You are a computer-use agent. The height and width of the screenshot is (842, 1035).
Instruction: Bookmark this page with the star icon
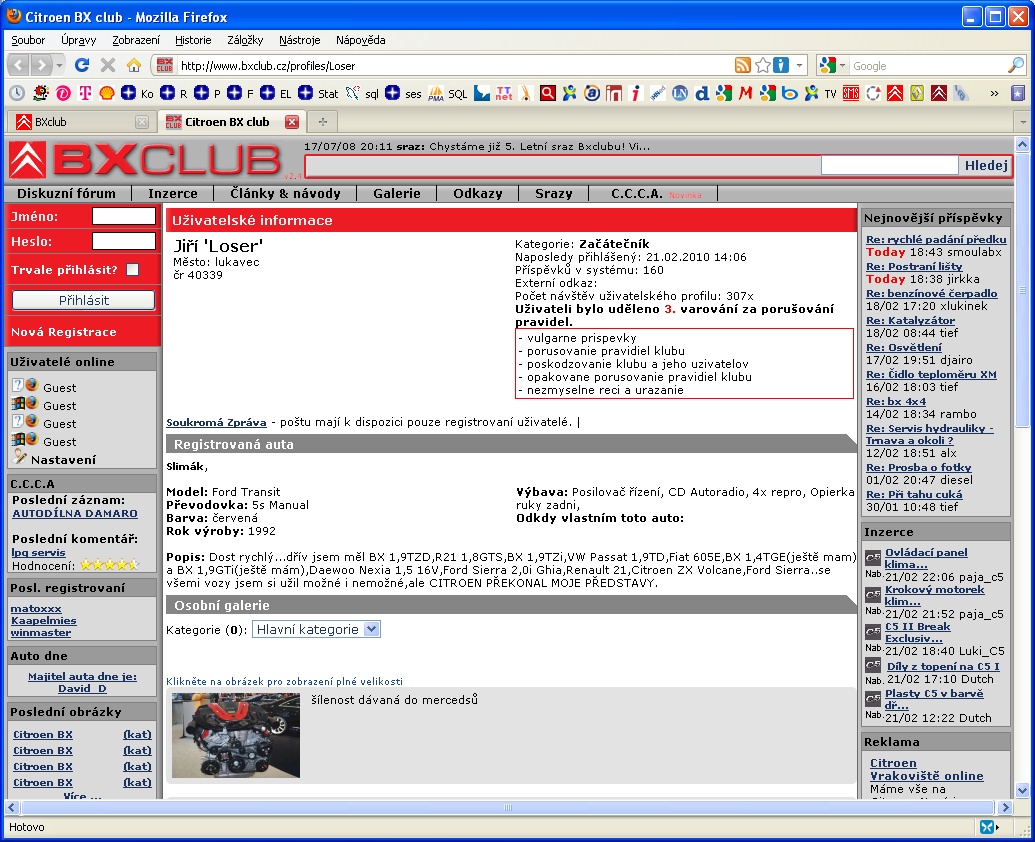[x=762, y=65]
